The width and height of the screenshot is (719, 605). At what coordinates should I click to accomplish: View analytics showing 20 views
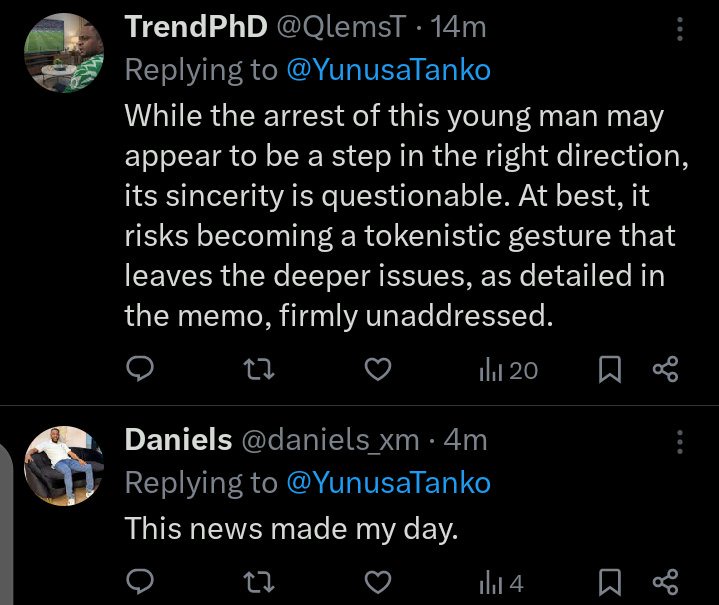[x=508, y=370]
